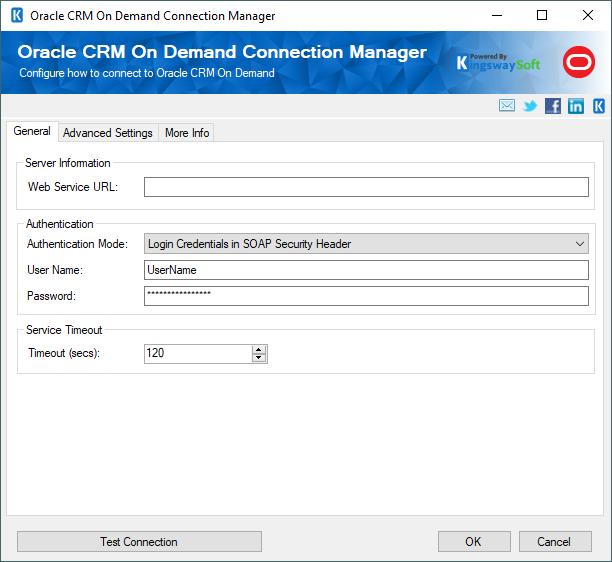Click the Cancel button

pyautogui.click(x=554, y=542)
